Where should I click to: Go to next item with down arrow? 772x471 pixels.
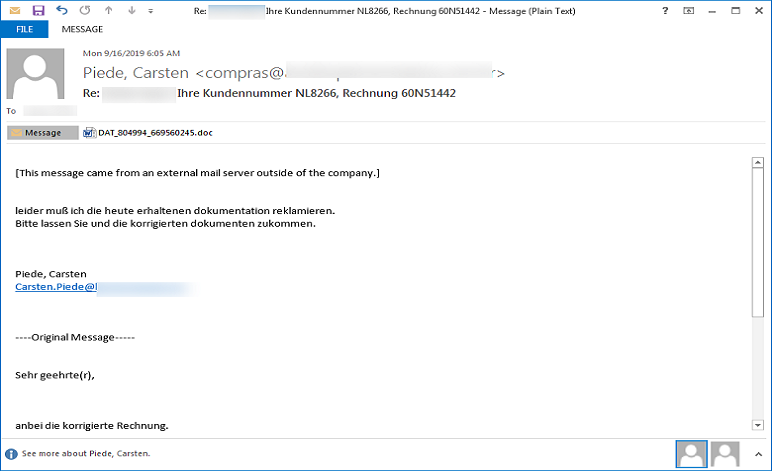[x=131, y=10]
